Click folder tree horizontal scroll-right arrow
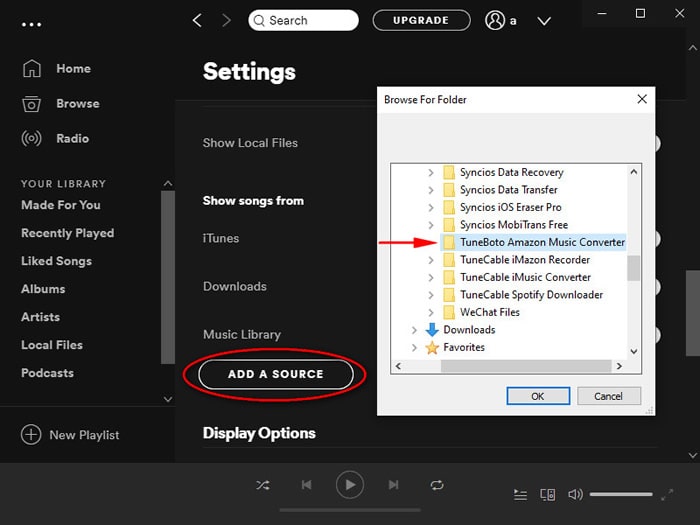The width and height of the screenshot is (700, 525). click(619, 366)
